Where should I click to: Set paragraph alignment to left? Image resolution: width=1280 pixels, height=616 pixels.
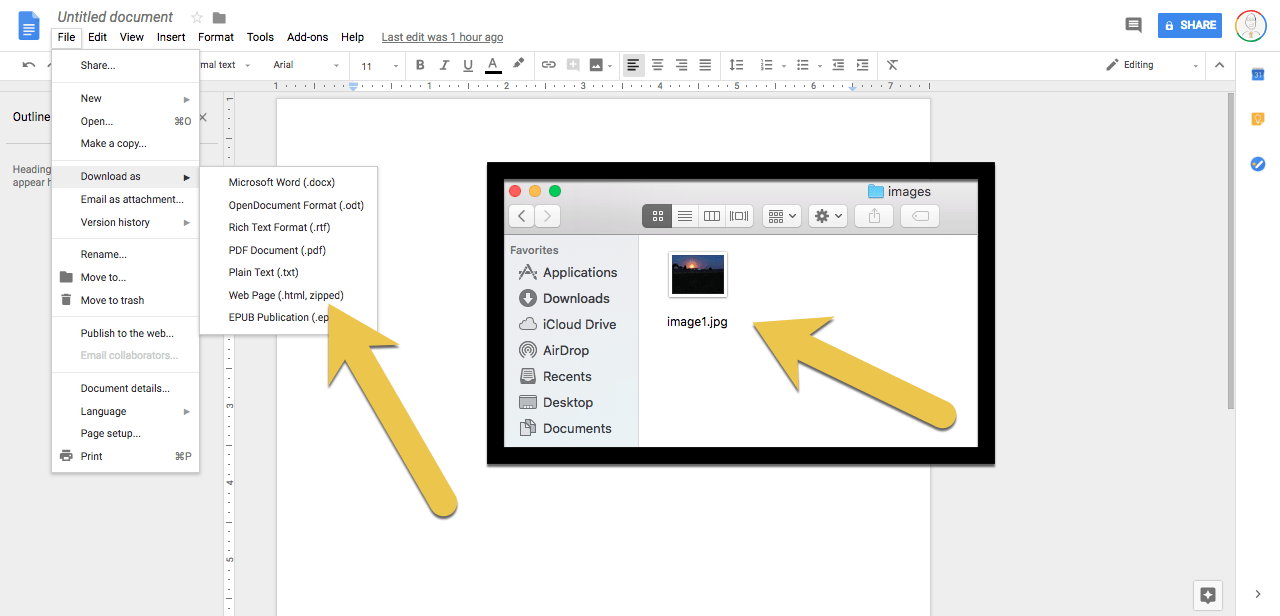pos(633,65)
